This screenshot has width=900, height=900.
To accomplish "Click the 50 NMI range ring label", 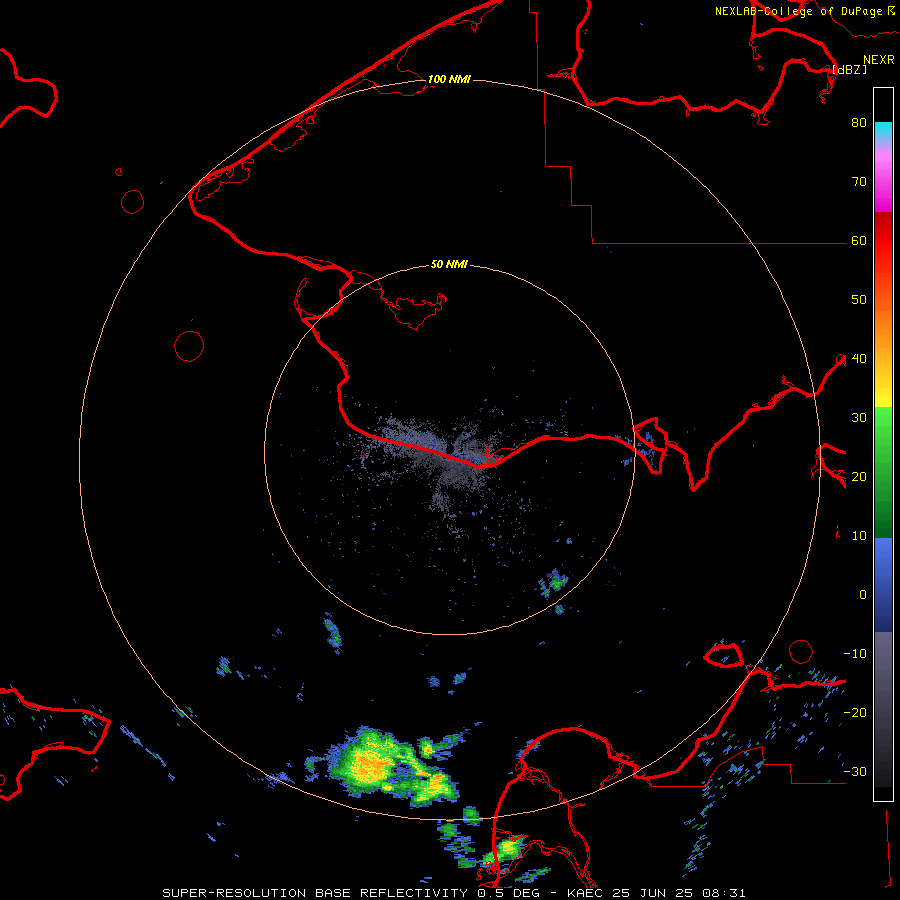I will pos(449,264).
